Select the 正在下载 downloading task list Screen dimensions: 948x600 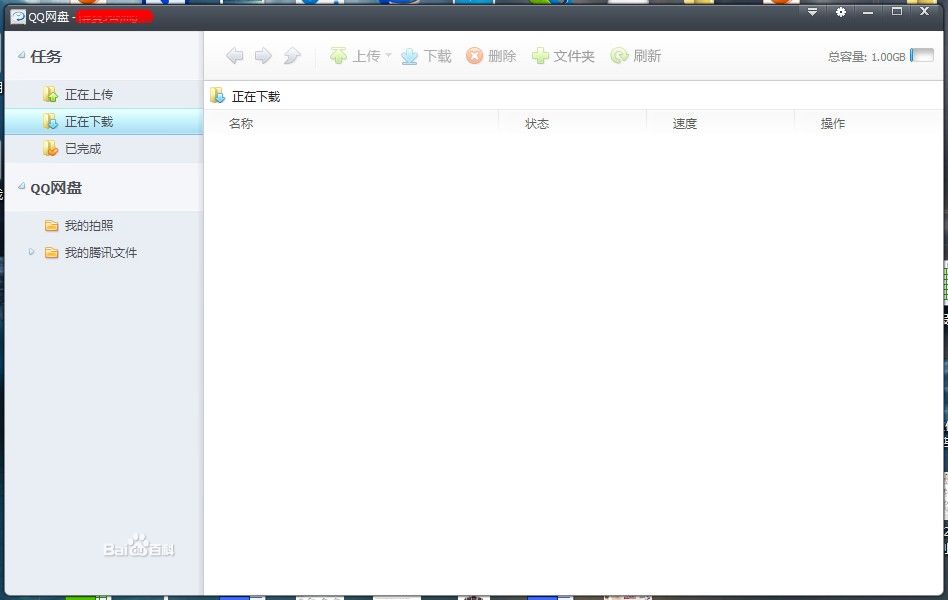click(88, 122)
